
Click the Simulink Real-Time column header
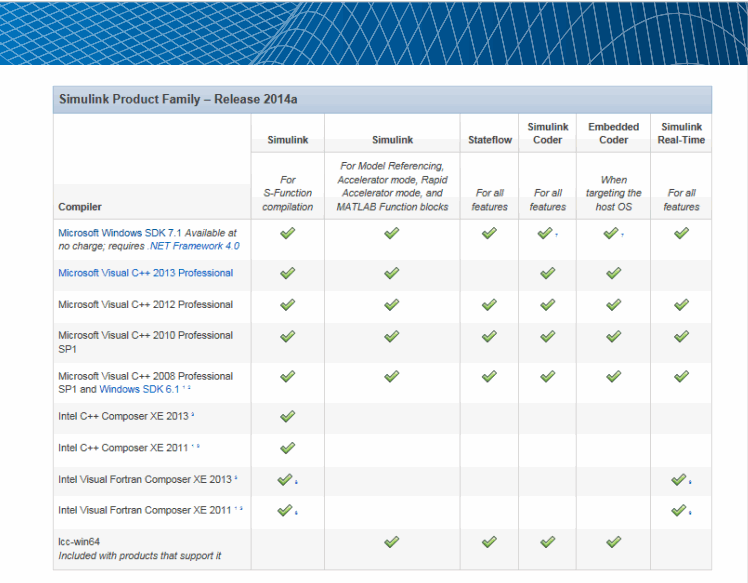pos(681,133)
